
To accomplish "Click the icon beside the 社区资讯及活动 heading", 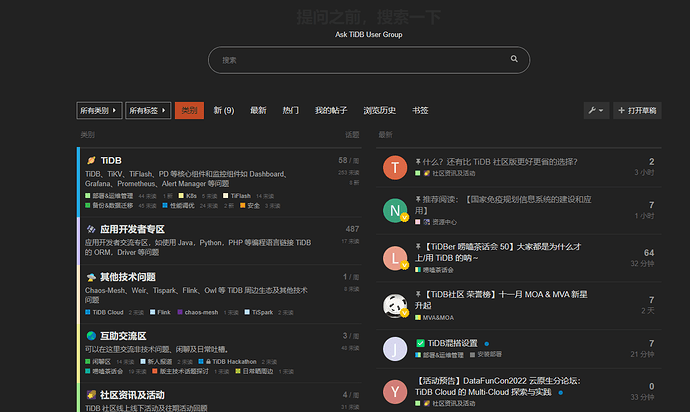I will pyautogui.click(x=91, y=395).
